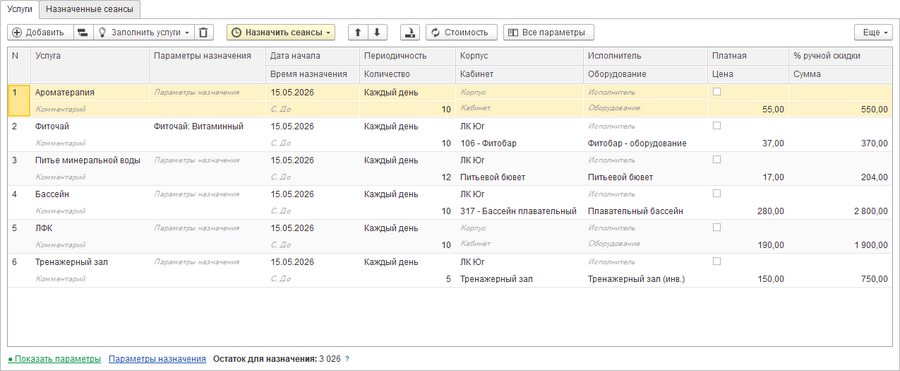Open the Назначить сеансы dropdown

[x=281, y=33]
